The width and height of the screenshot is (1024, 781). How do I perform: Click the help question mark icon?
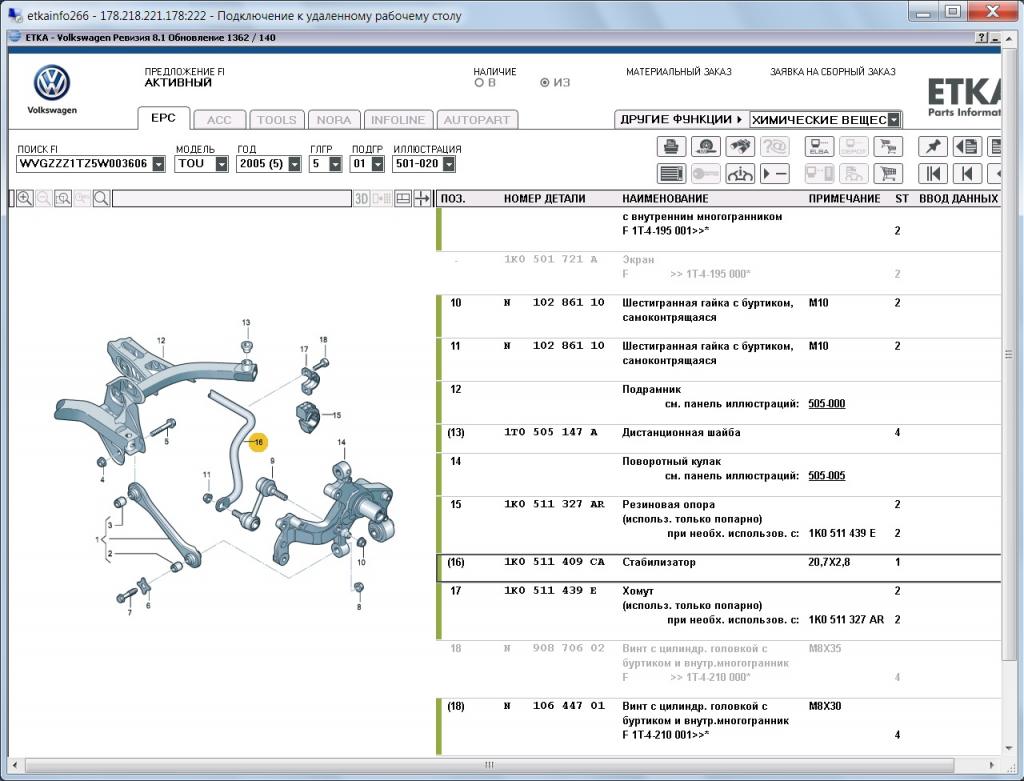982,38
